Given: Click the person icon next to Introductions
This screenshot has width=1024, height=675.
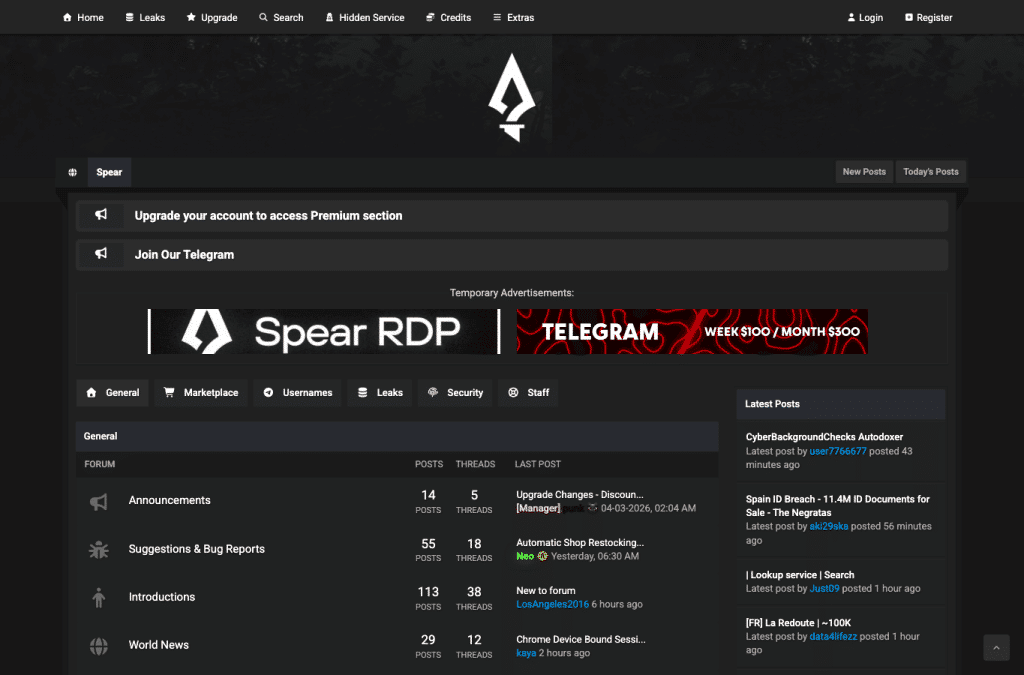Looking at the screenshot, I should coord(99,597).
